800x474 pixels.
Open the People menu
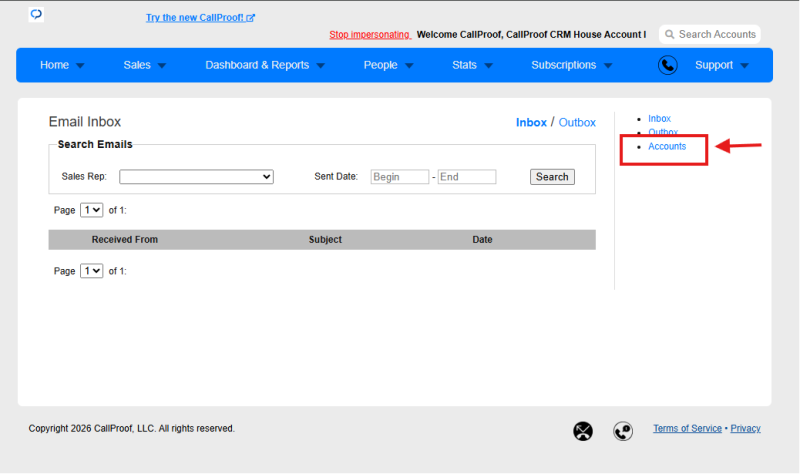click(x=380, y=65)
